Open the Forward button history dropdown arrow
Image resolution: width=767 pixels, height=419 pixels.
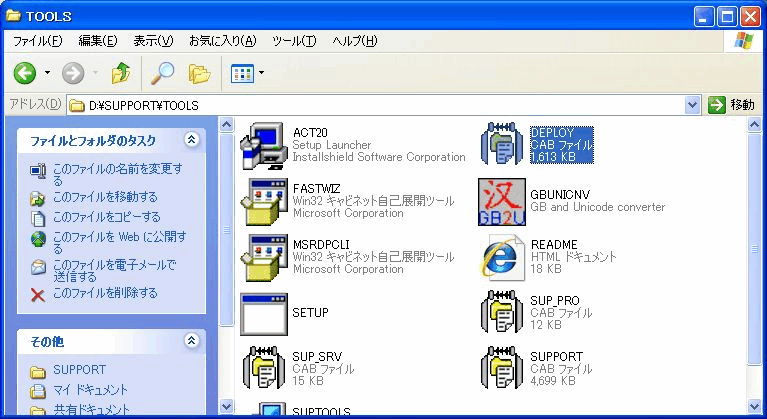pyautogui.click(x=95, y=73)
